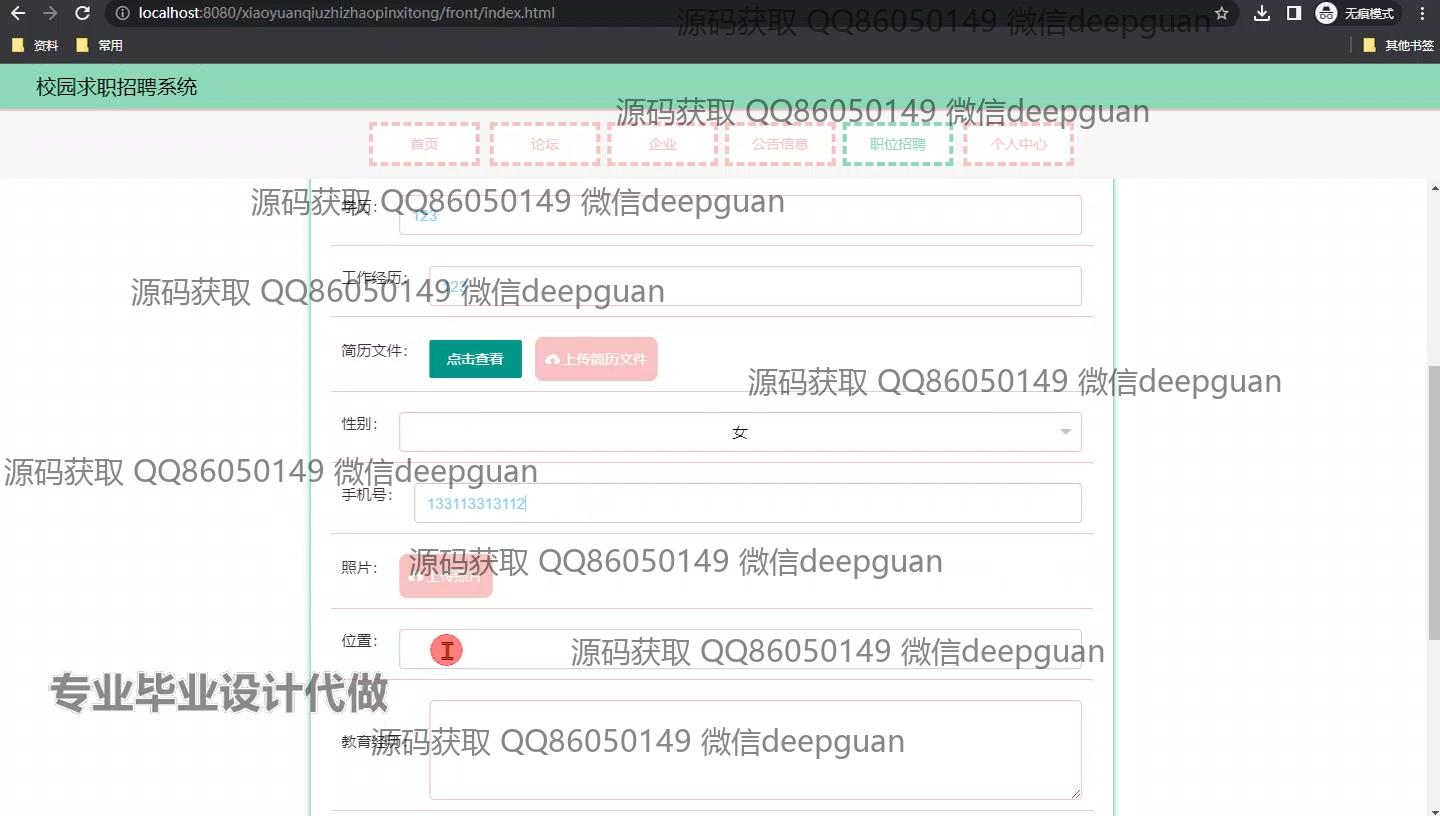This screenshot has width=1440, height=816.
Task: Open browser downloads icon
Action: (x=1262, y=13)
